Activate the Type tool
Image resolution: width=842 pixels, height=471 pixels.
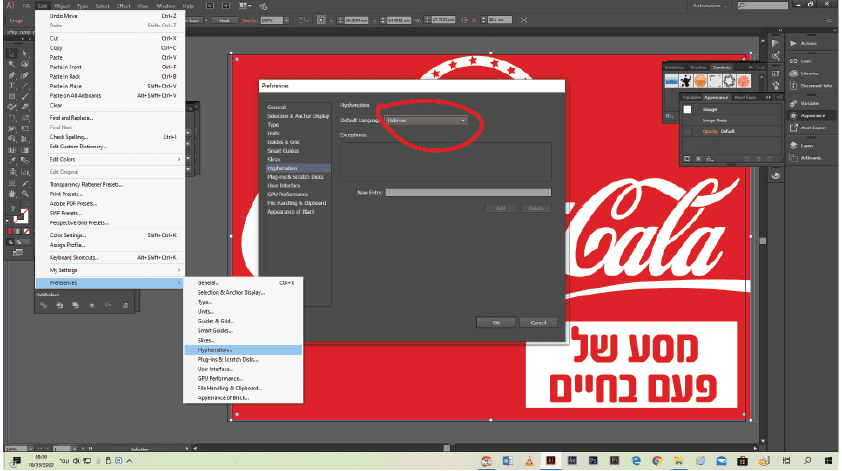[12, 86]
